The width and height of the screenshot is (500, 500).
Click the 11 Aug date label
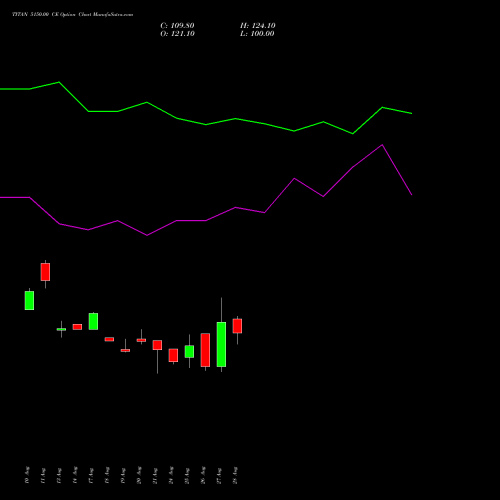pos(43,475)
